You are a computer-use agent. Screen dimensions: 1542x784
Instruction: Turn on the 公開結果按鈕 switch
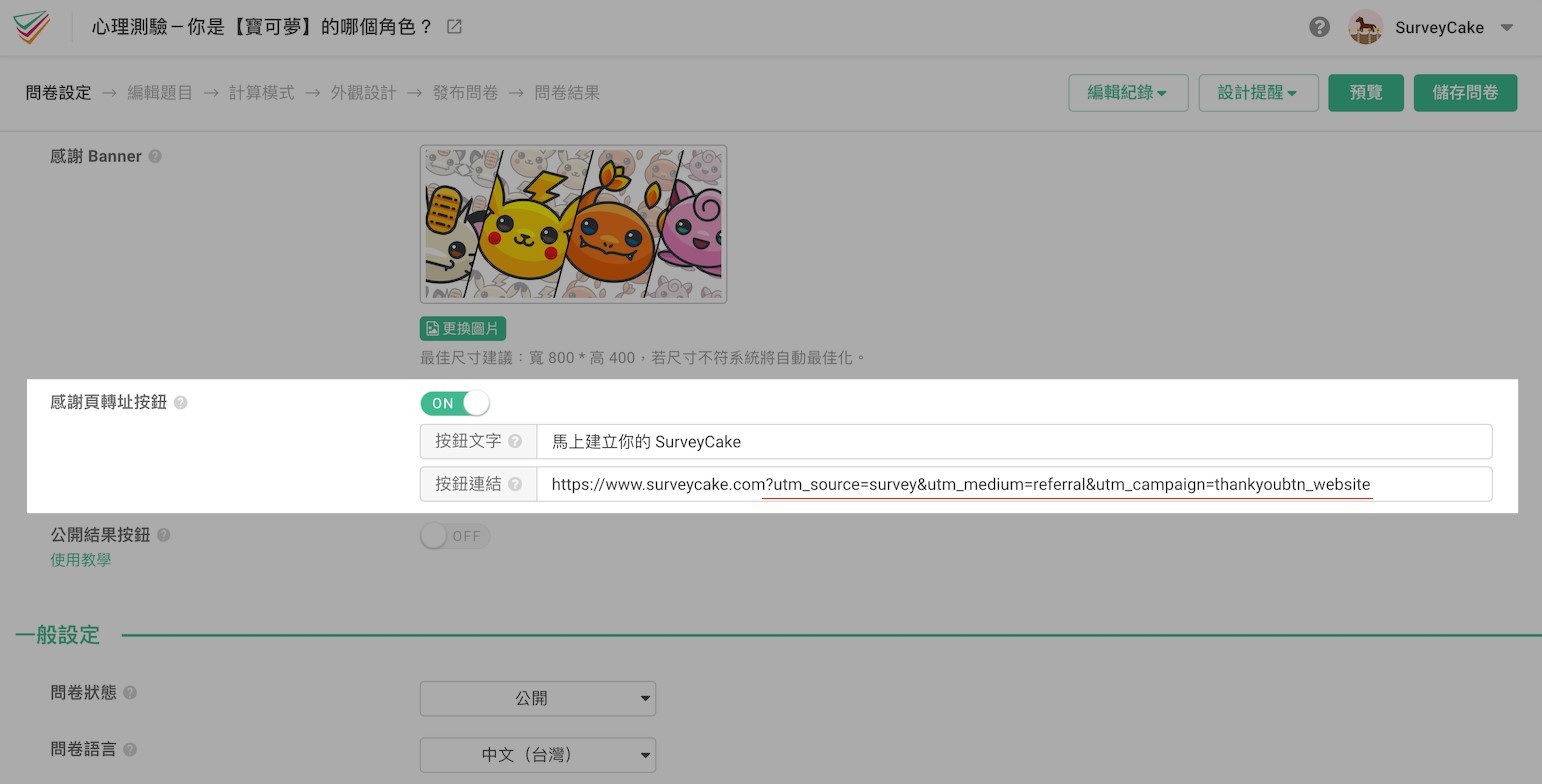tap(455, 536)
